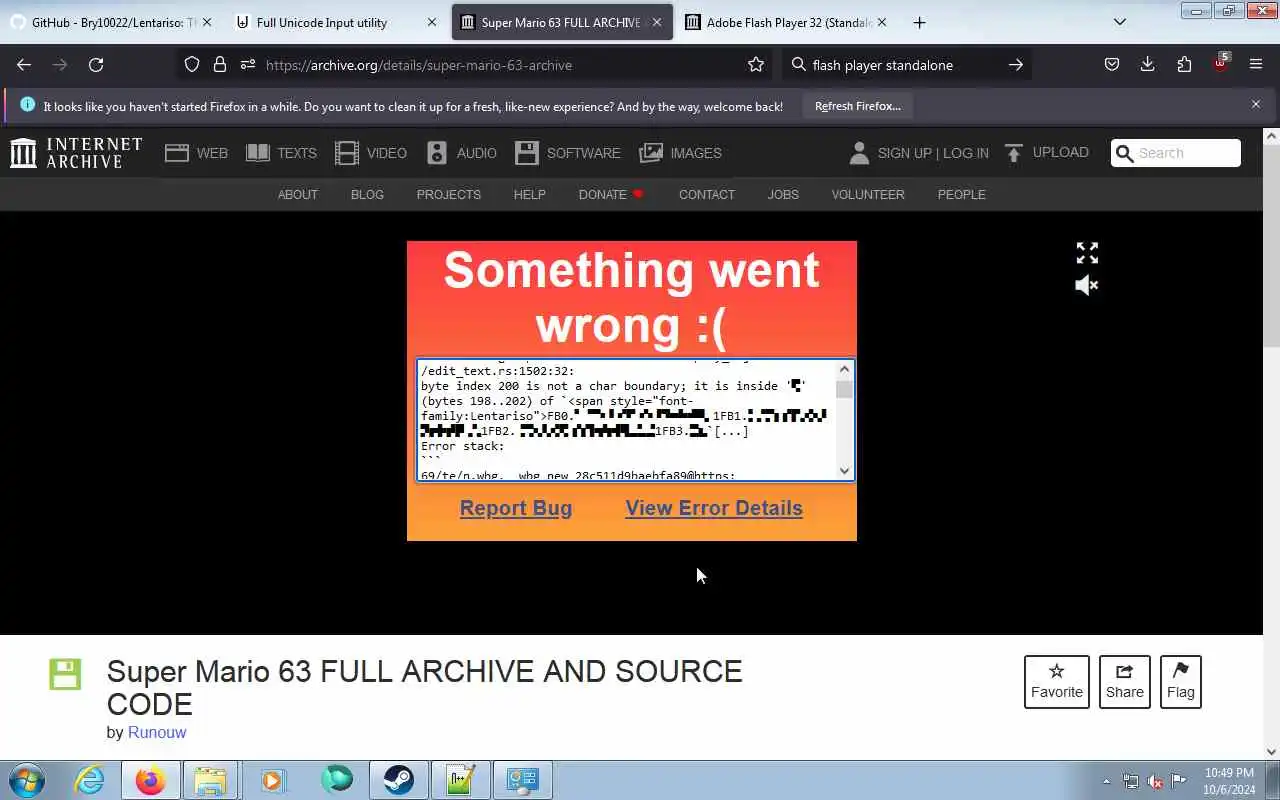This screenshot has height=800, width=1280.
Task: Open the 10:49 PM taskbar clock
Action: pos(1229,781)
